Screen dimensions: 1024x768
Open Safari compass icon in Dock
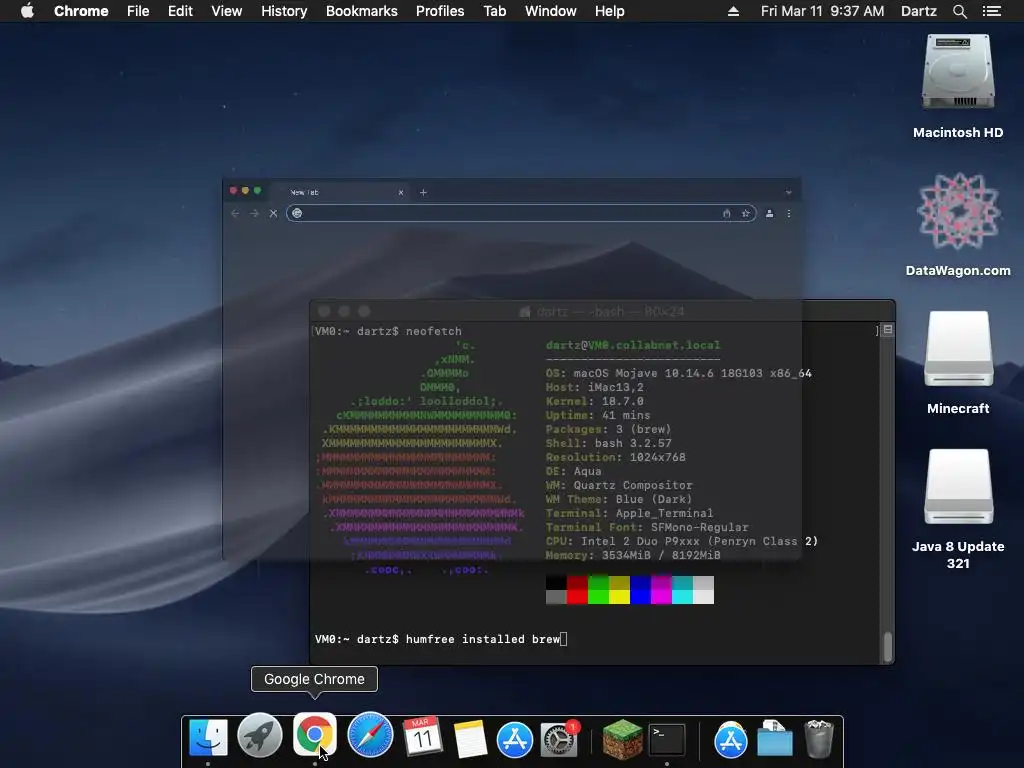pyautogui.click(x=370, y=736)
